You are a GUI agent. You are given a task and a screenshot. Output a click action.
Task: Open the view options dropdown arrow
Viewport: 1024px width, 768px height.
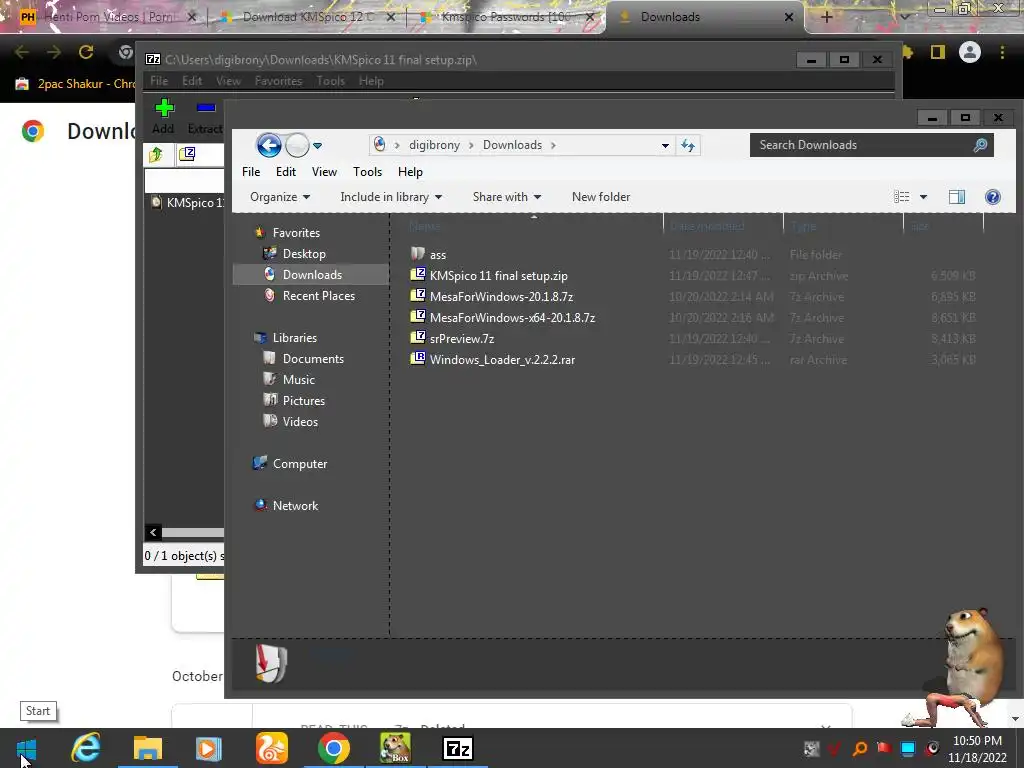[923, 197]
